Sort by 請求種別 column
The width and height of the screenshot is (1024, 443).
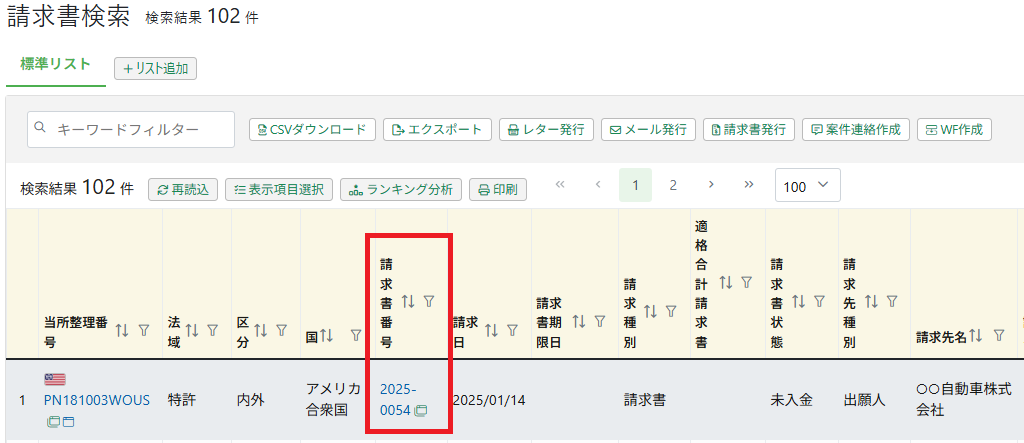pyautogui.click(x=650, y=312)
